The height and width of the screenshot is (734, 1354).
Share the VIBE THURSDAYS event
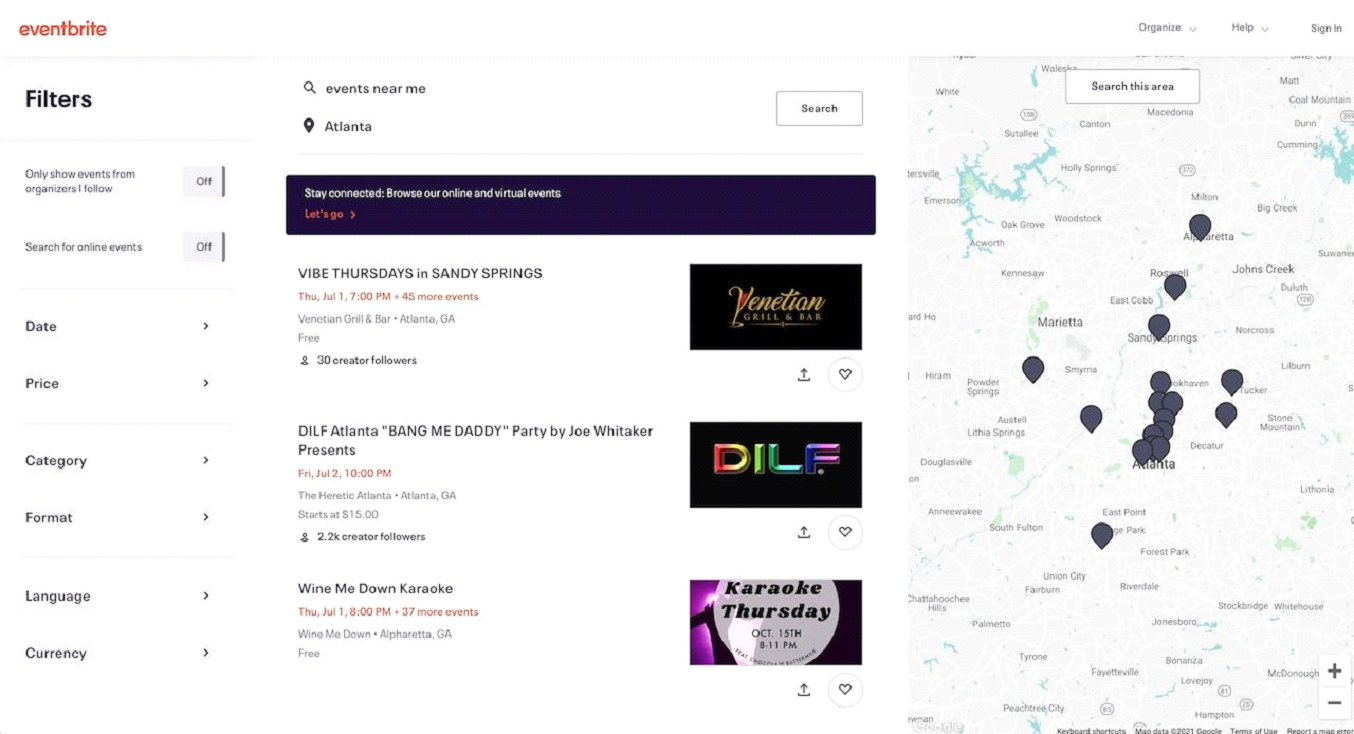point(803,374)
